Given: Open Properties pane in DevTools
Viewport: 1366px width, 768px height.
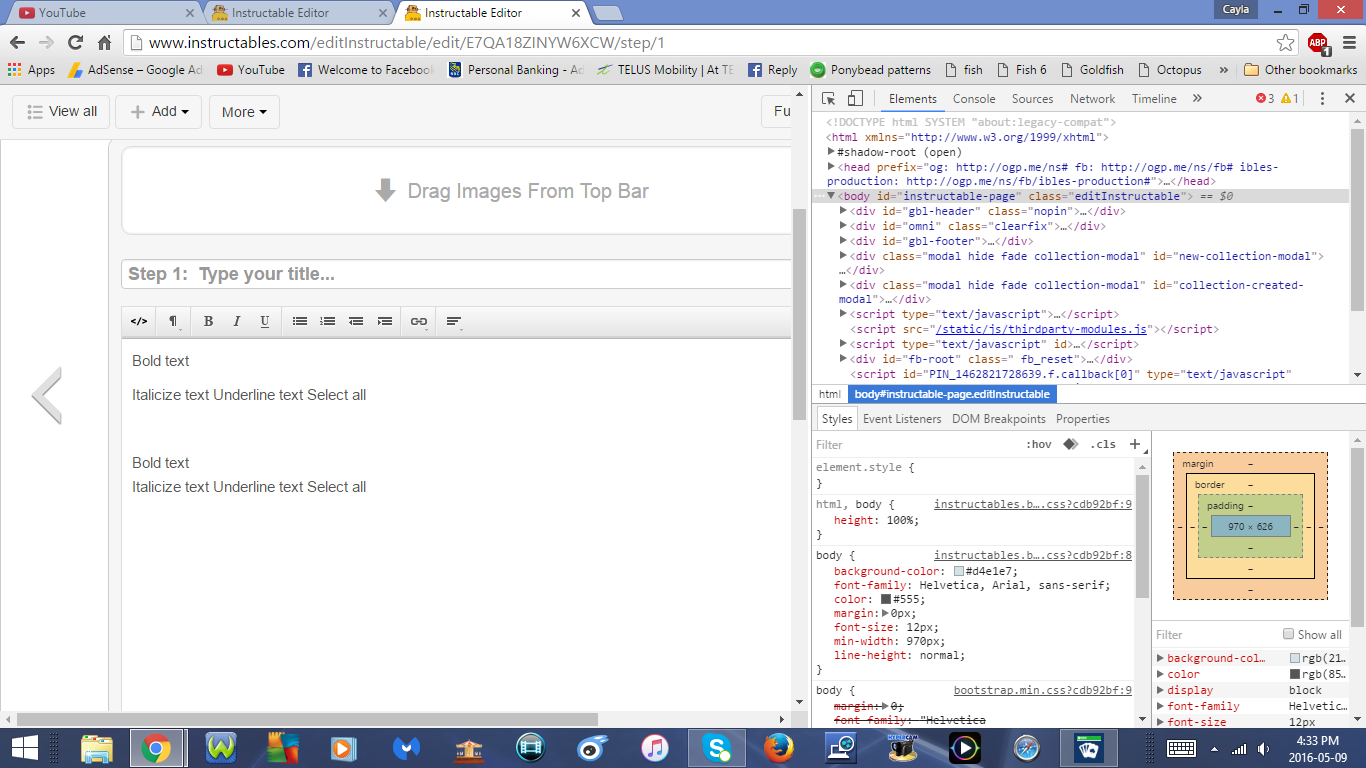Looking at the screenshot, I should pos(1083,419).
